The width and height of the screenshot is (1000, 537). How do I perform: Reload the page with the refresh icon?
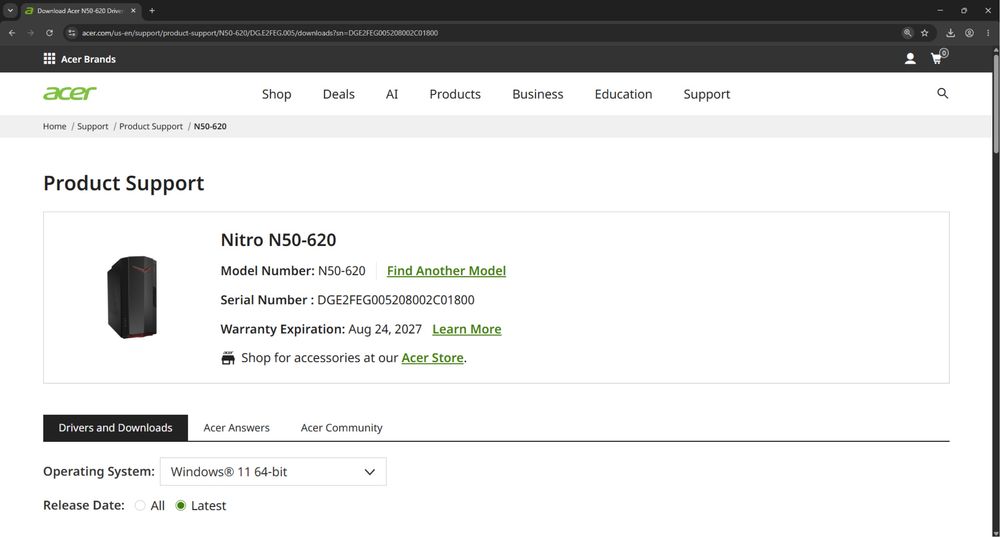coord(49,33)
